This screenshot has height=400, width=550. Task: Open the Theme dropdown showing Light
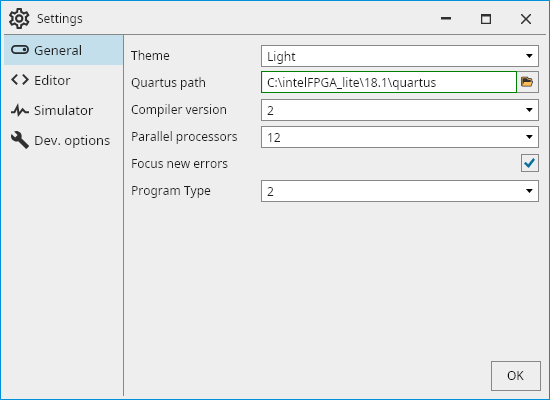pyautogui.click(x=400, y=56)
